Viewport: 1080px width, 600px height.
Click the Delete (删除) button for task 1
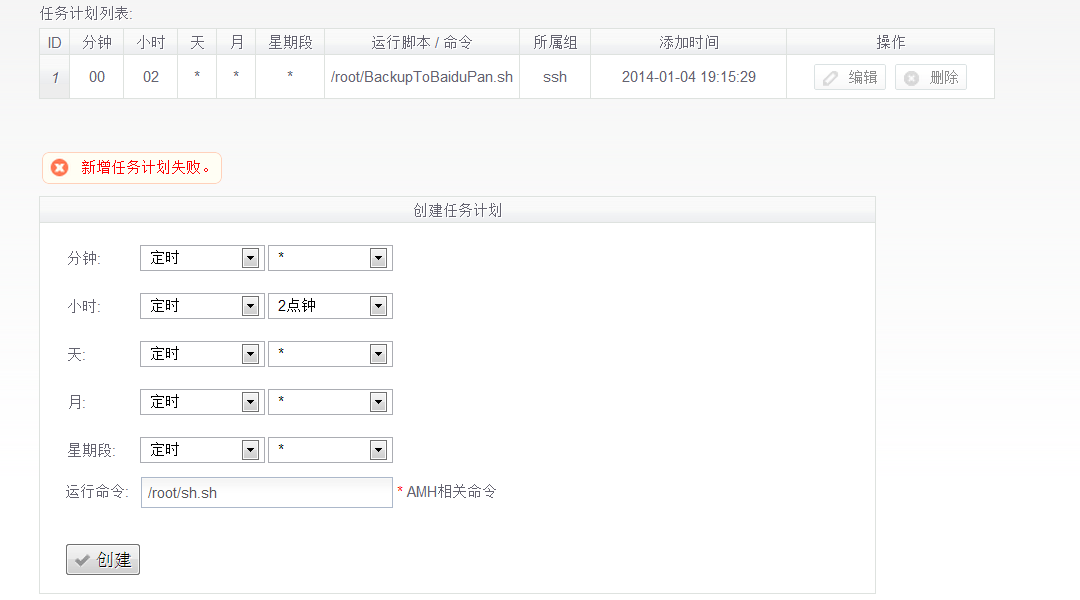tap(930, 78)
